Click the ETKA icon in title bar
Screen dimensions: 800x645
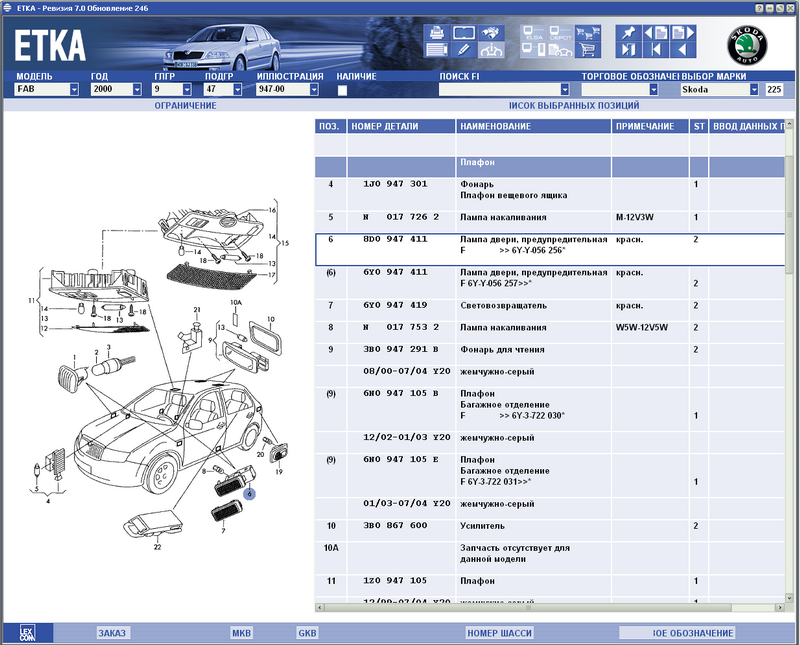[x=7, y=8]
